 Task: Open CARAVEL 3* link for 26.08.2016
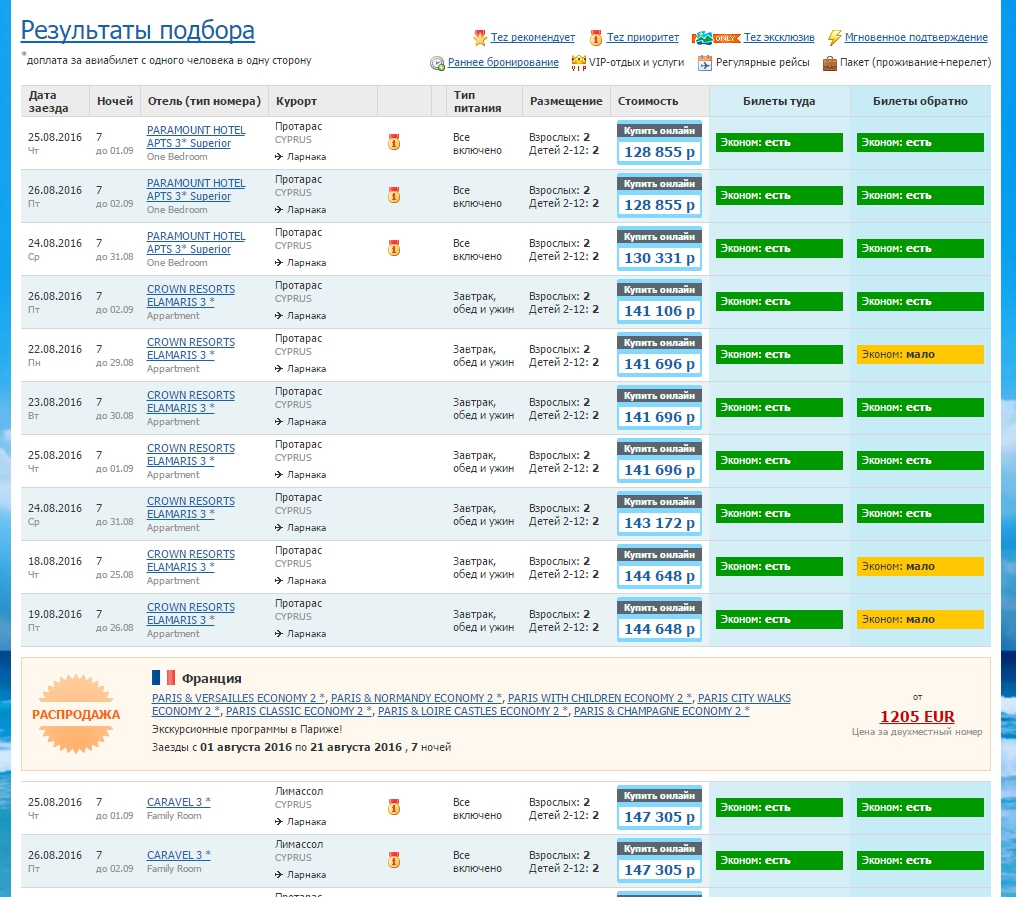click(178, 855)
